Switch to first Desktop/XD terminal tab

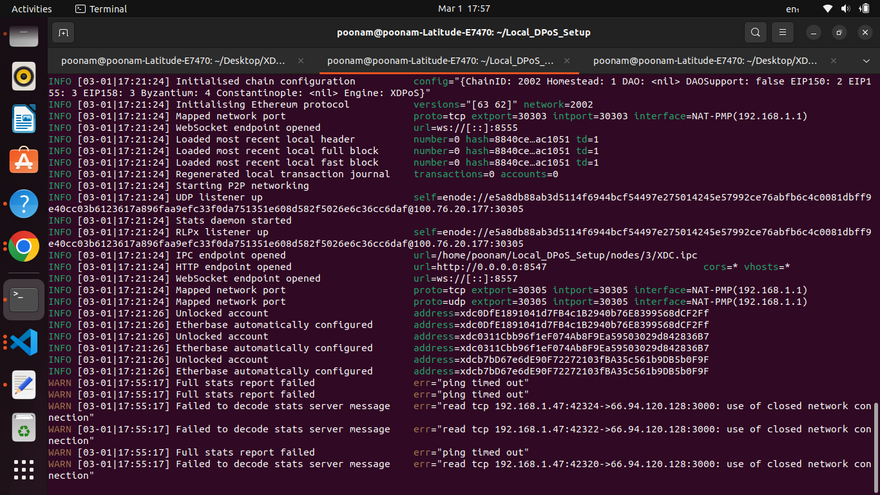point(173,61)
